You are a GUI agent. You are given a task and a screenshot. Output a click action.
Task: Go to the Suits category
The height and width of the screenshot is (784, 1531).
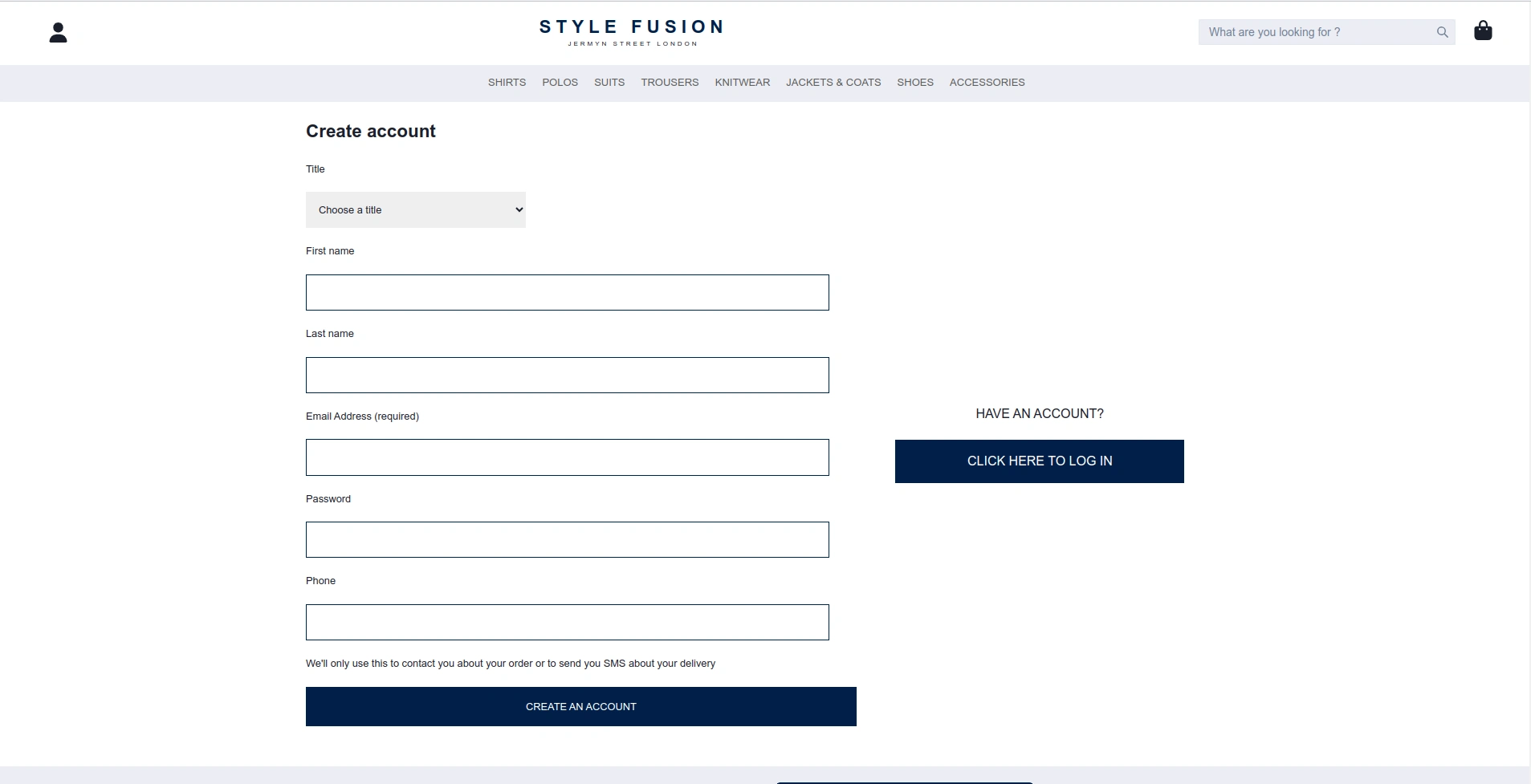pyautogui.click(x=609, y=83)
